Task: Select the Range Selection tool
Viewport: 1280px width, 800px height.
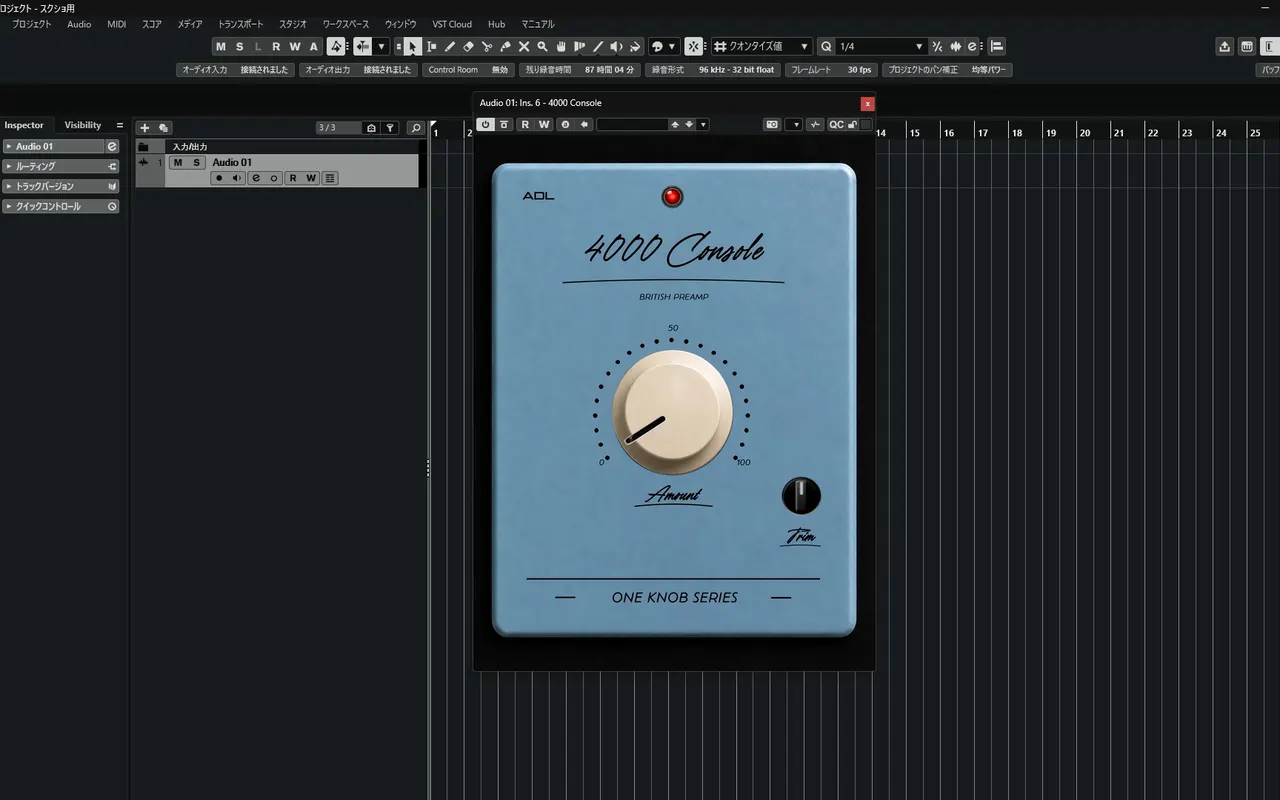Action: click(431, 47)
